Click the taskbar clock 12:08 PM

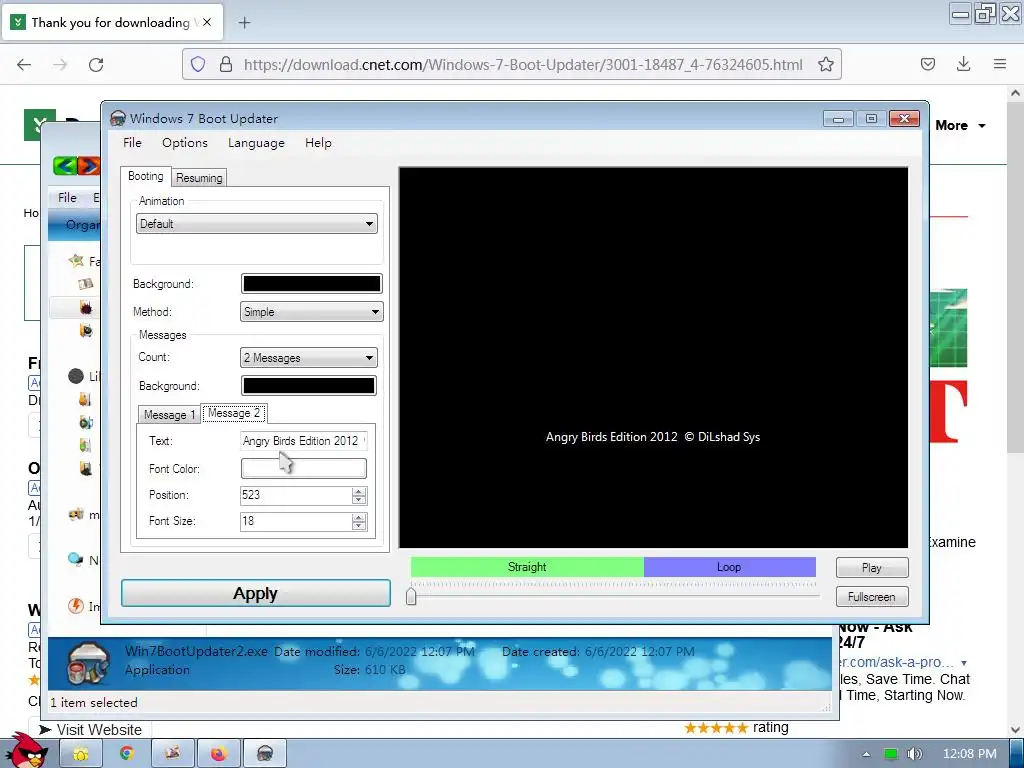969,754
